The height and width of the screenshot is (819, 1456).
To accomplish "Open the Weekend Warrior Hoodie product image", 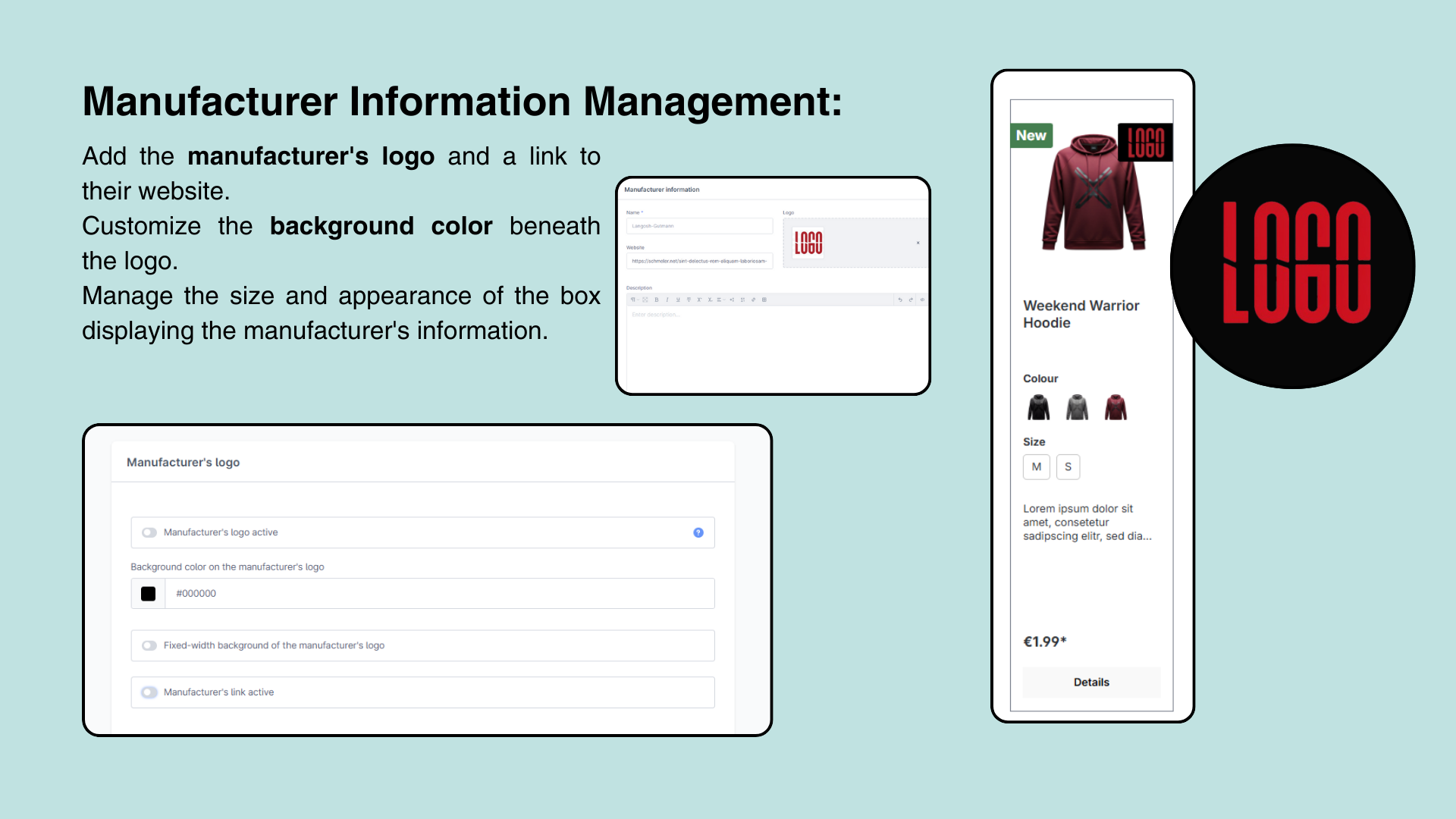I will point(1093,193).
